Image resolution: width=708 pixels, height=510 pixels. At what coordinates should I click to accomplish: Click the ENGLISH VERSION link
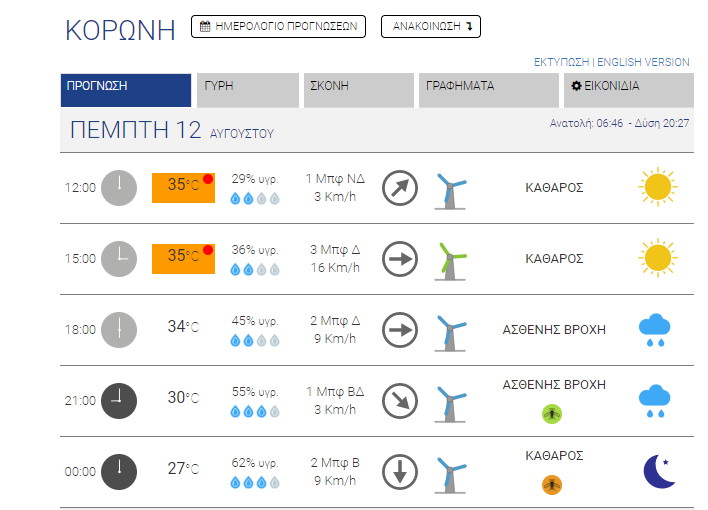click(643, 62)
